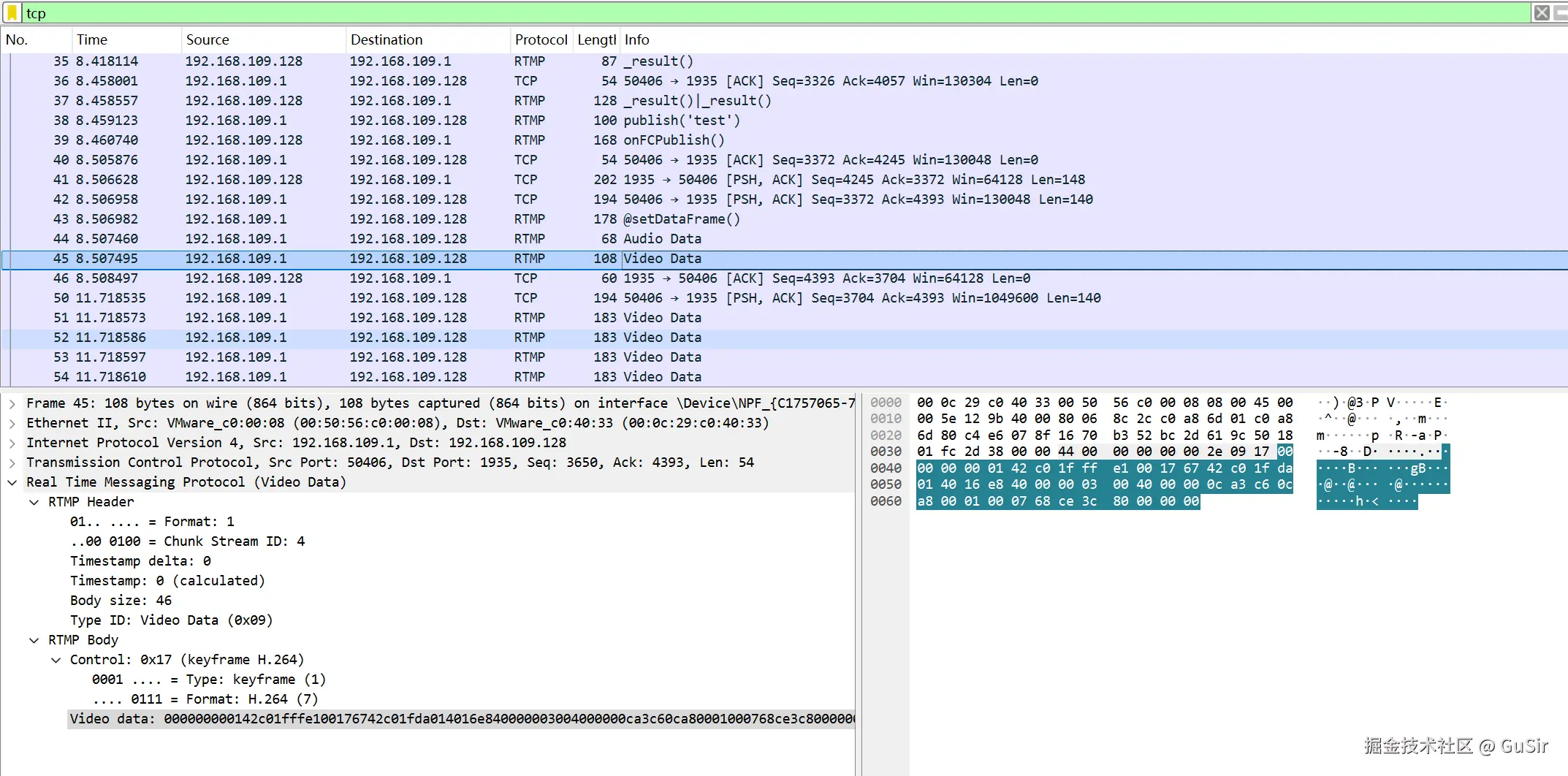Image resolution: width=1568 pixels, height=776 pixels.
Task: Expand the Ethernet II section
Action: point(12,423)
